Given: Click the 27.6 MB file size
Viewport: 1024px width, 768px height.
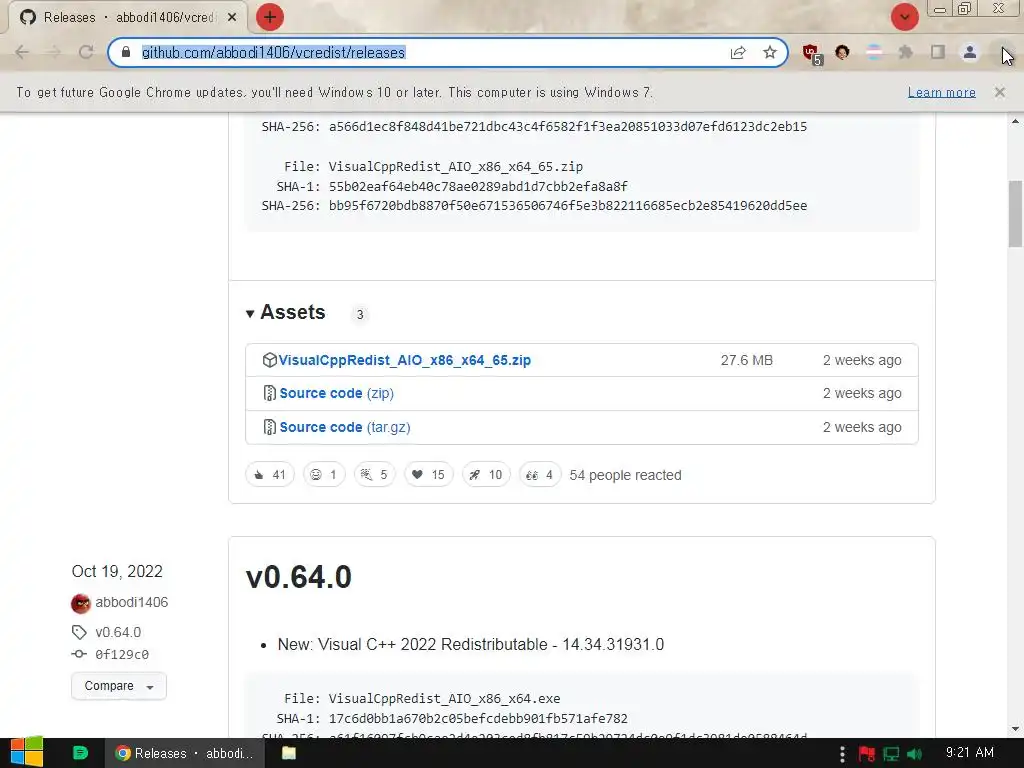Looking at the screenshot, I should [x=746, y=360].
